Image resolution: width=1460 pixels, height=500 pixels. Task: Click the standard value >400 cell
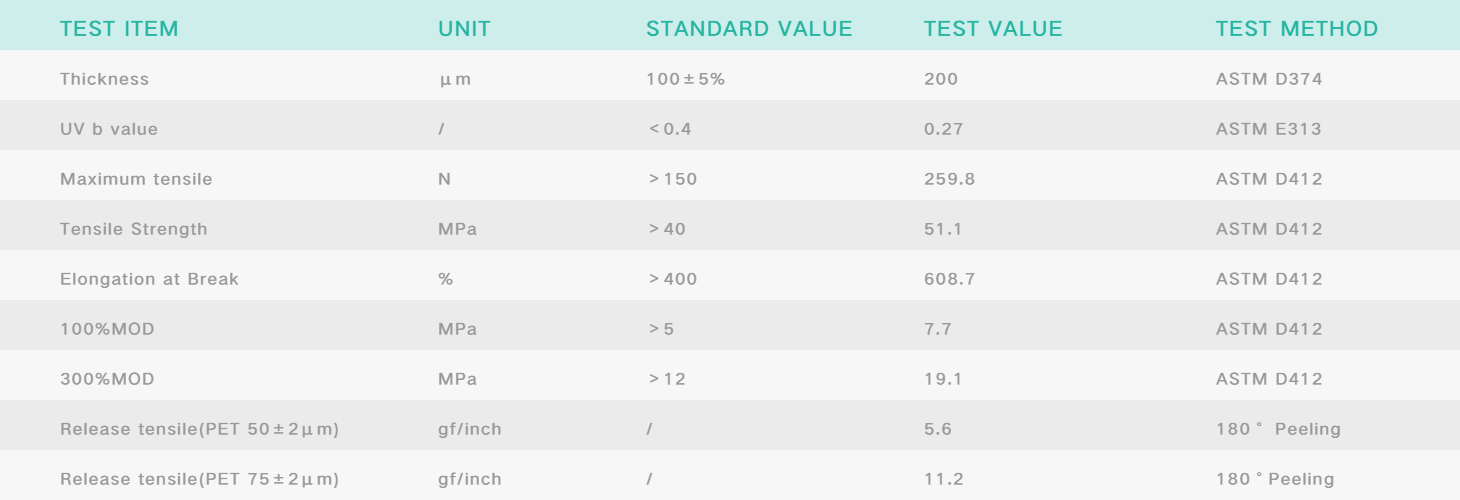tap(672, 279)
